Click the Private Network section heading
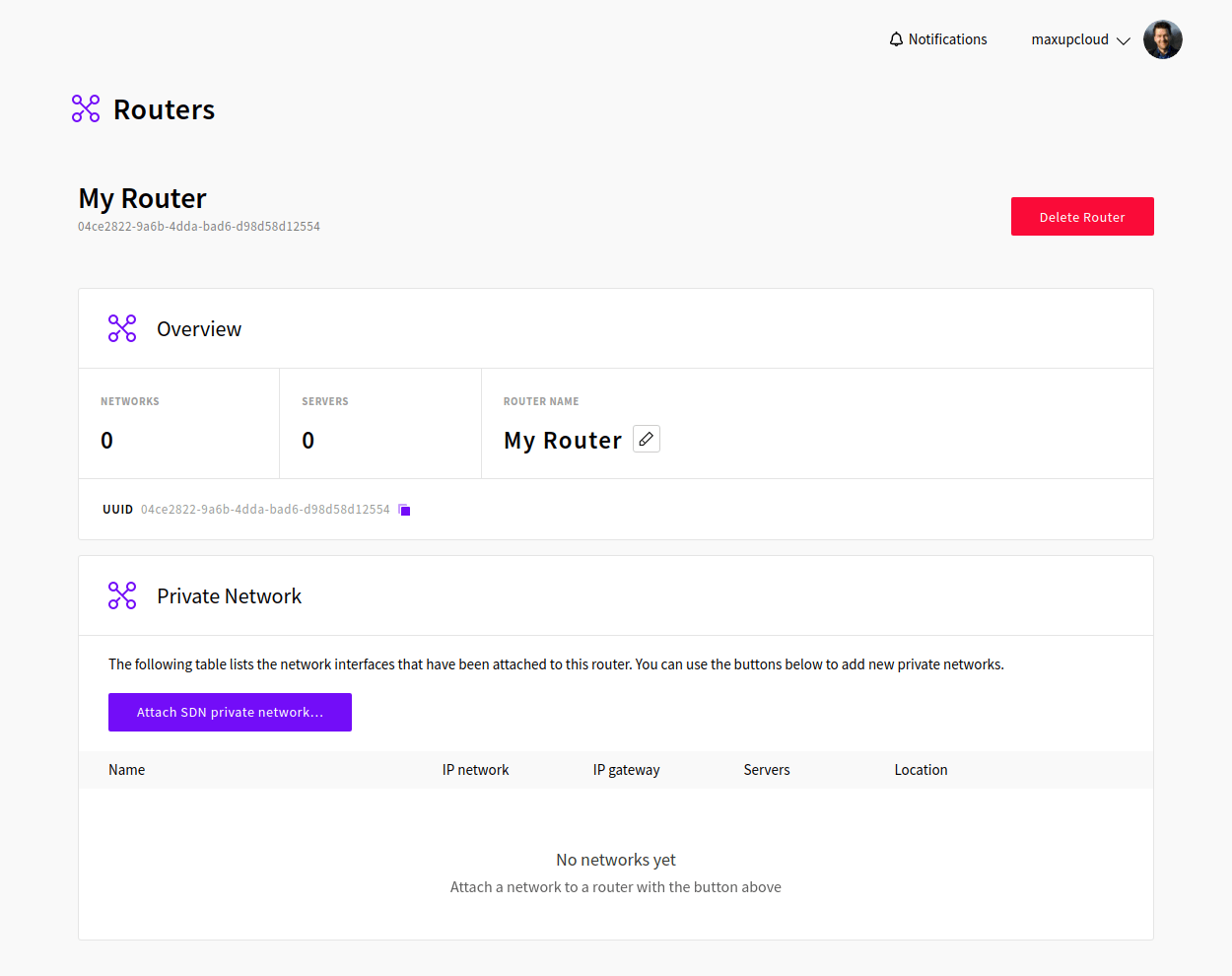 [x=229, y=596]
